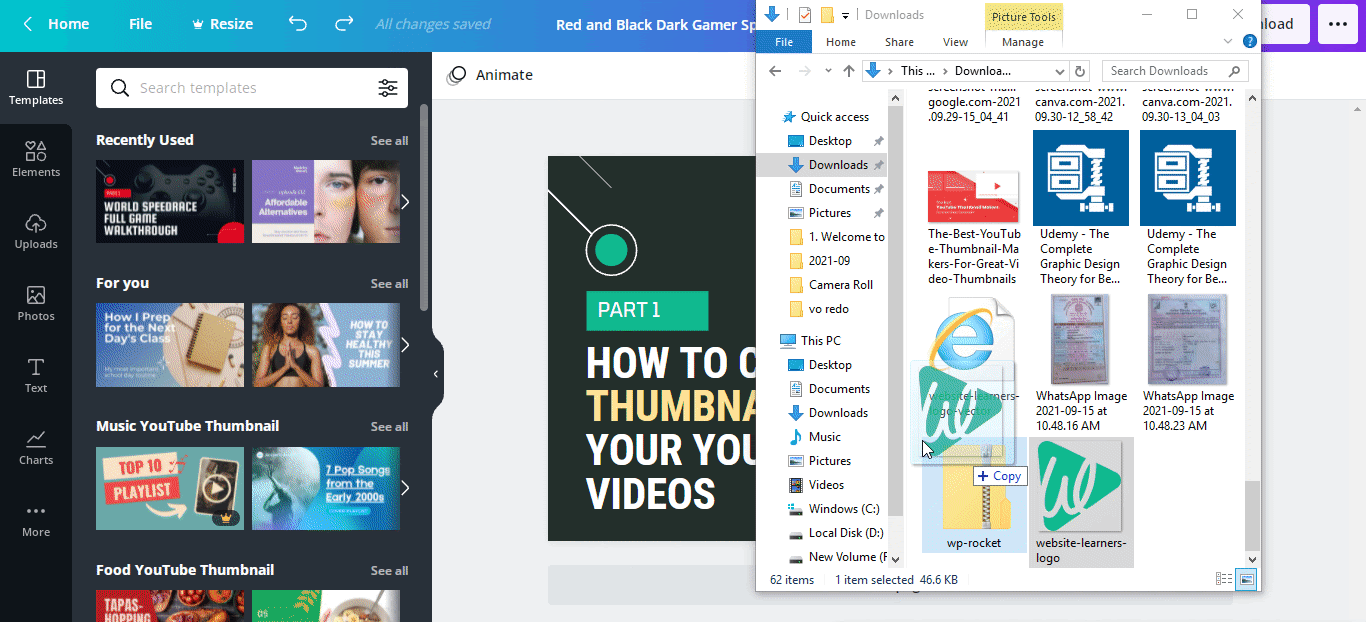Select the 7 Pop Songs template
Screen dimensions: 1366x622
(x=326, y=488)
